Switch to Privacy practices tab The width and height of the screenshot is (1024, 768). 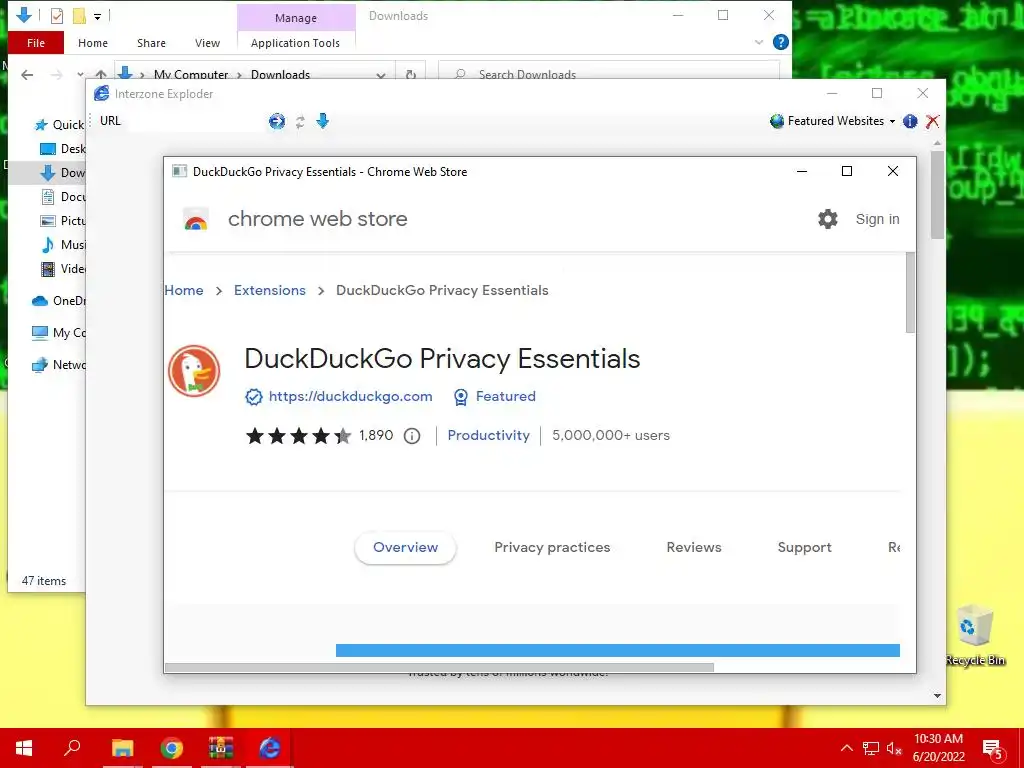click(552, 547)
